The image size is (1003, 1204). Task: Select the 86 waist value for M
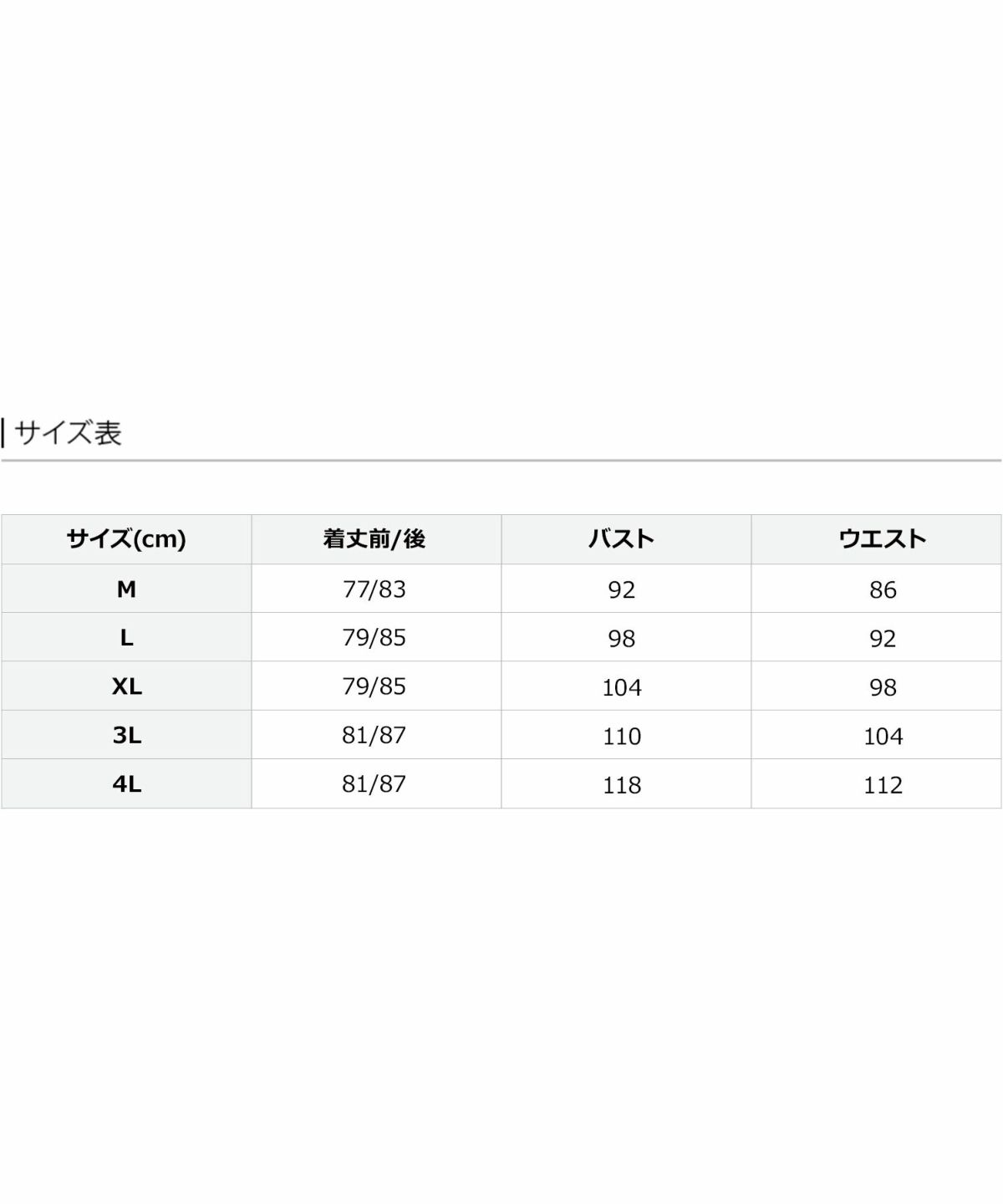pos(883,590)
